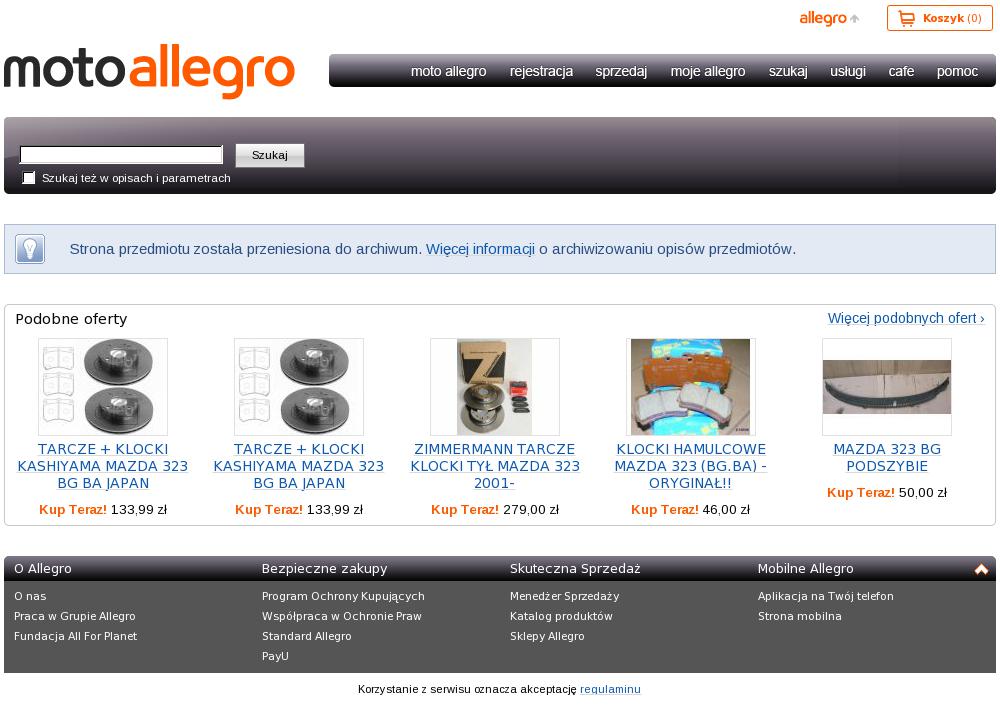1000x709 pixels.
Task: Open the Koszyk shopping cart
Action: pos(939,18)
